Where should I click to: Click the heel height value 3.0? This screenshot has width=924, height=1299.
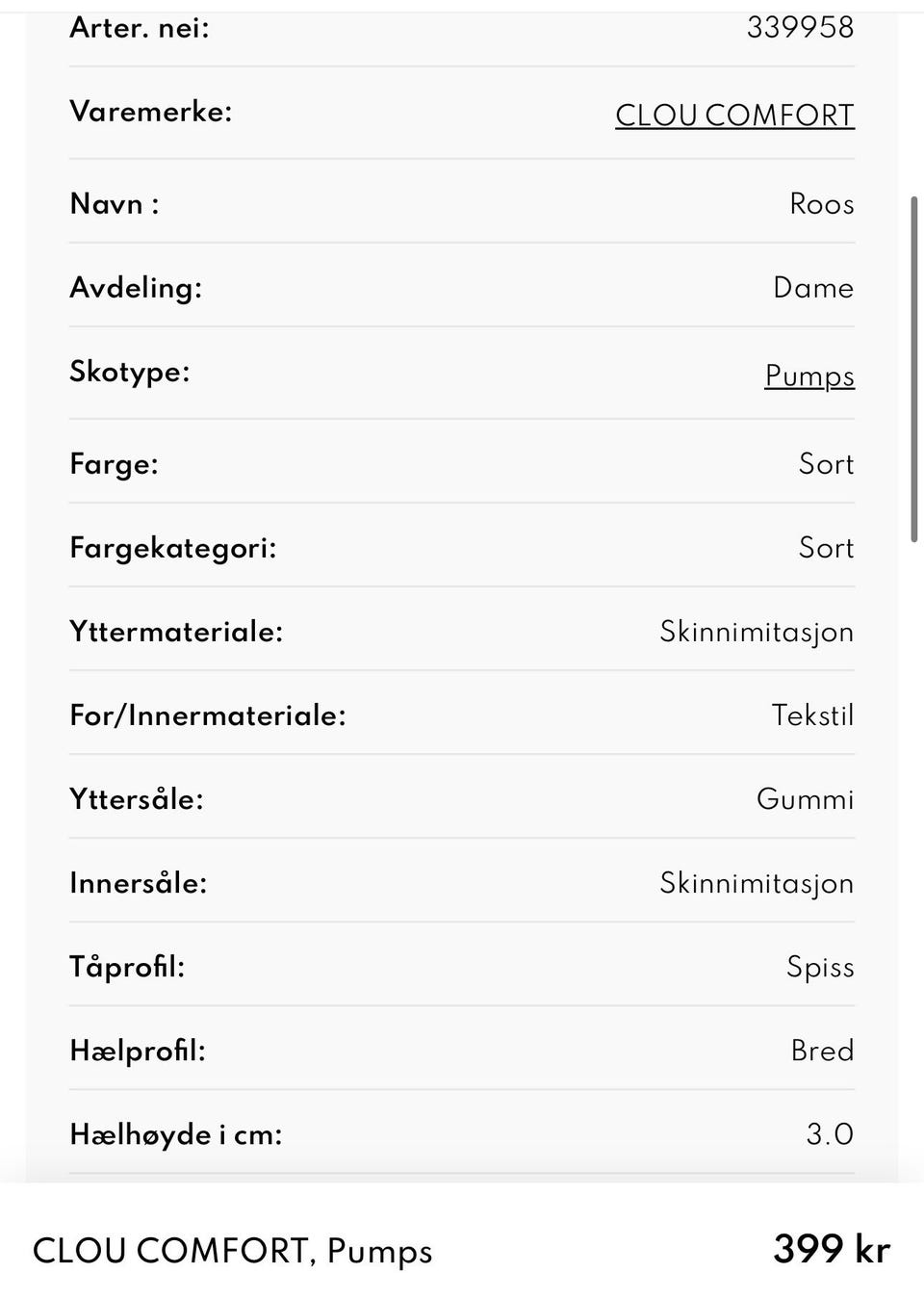[830, 1134]
